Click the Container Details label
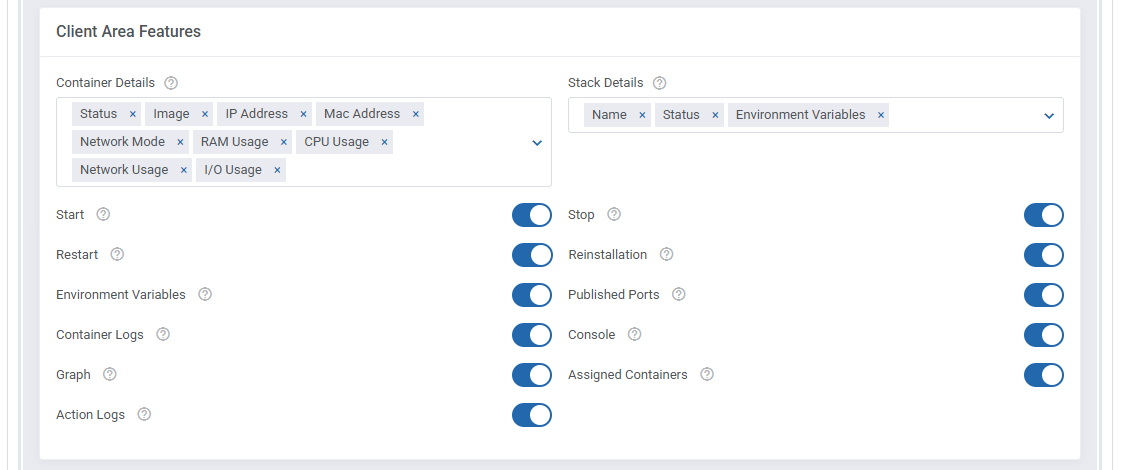The width and height of the screenshot is (1121, 470). point(105,83)
